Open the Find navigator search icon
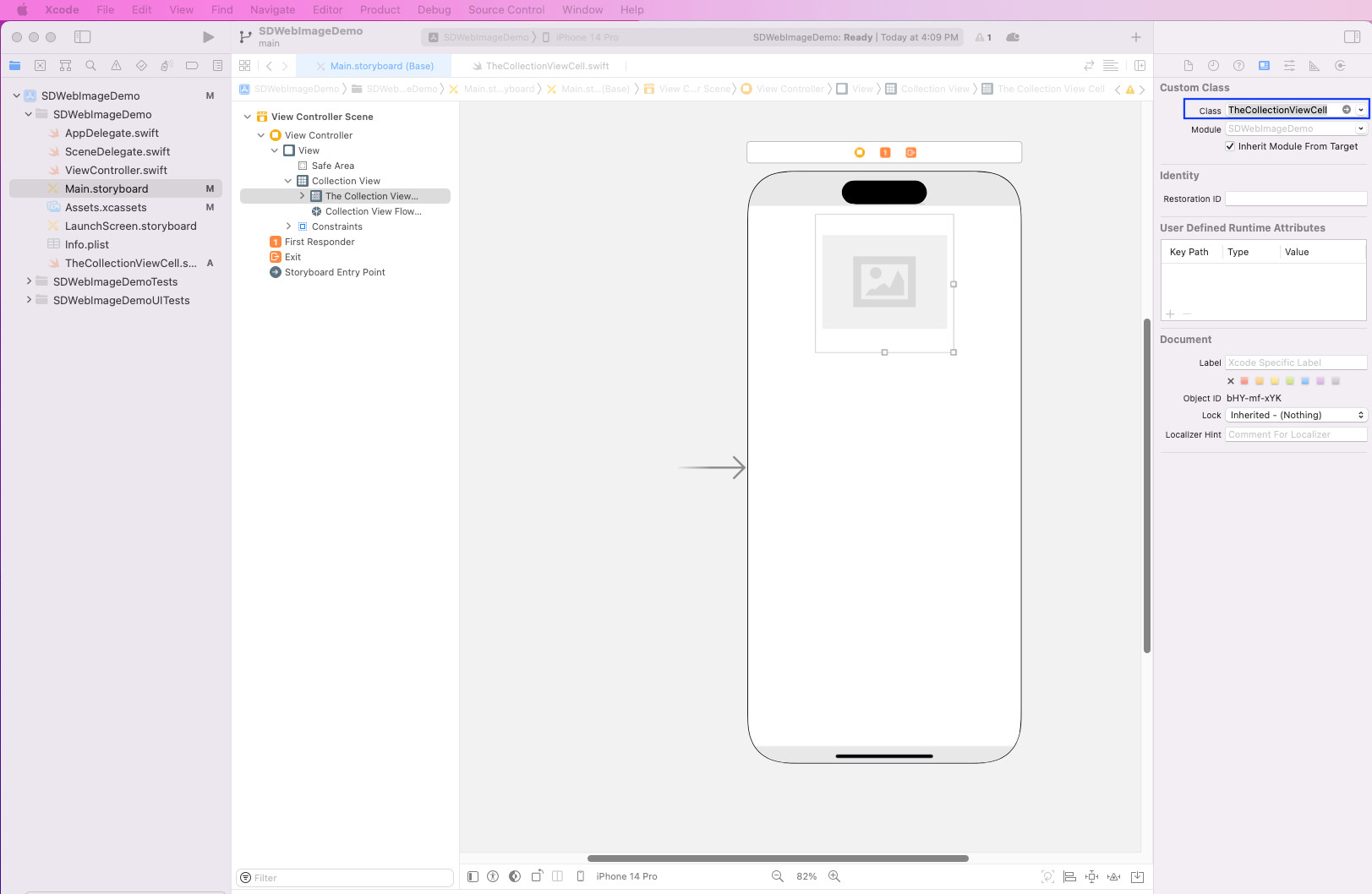 tap(90, 66)
